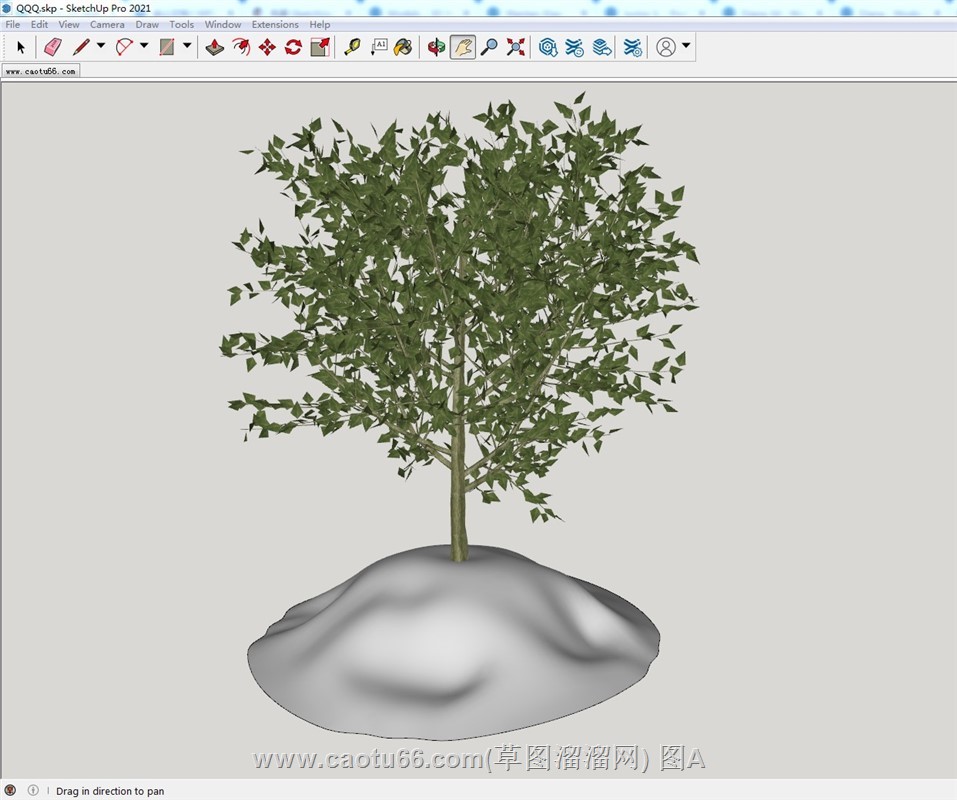Click the SketchUp app icon in title bar
Image resolution: width=957 pixels, height=800 pixels.
click(x=7, y=8)
